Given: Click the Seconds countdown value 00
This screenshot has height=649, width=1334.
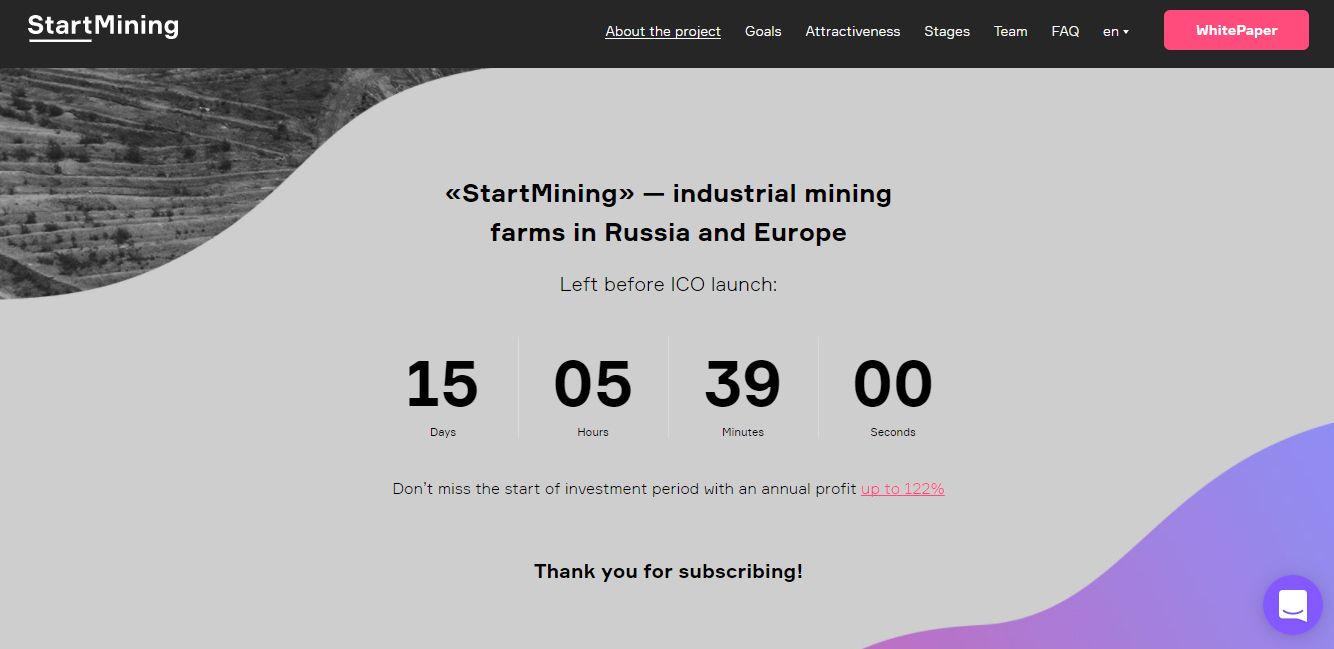Looking at the screenshot, I should 892,385.
